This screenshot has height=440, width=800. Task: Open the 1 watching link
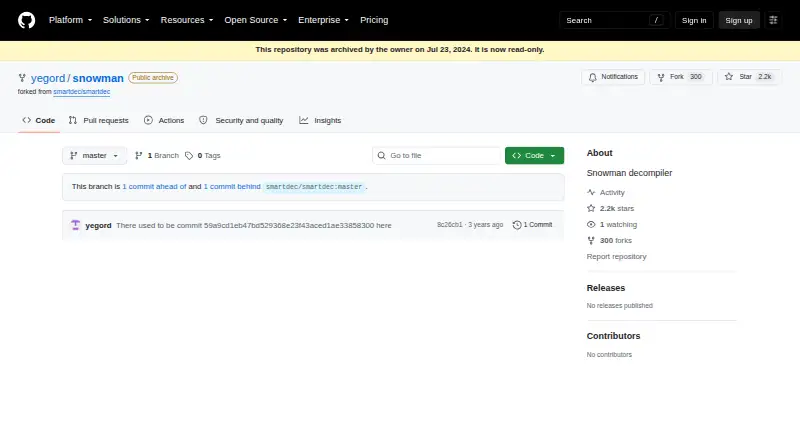coord(612,225)
